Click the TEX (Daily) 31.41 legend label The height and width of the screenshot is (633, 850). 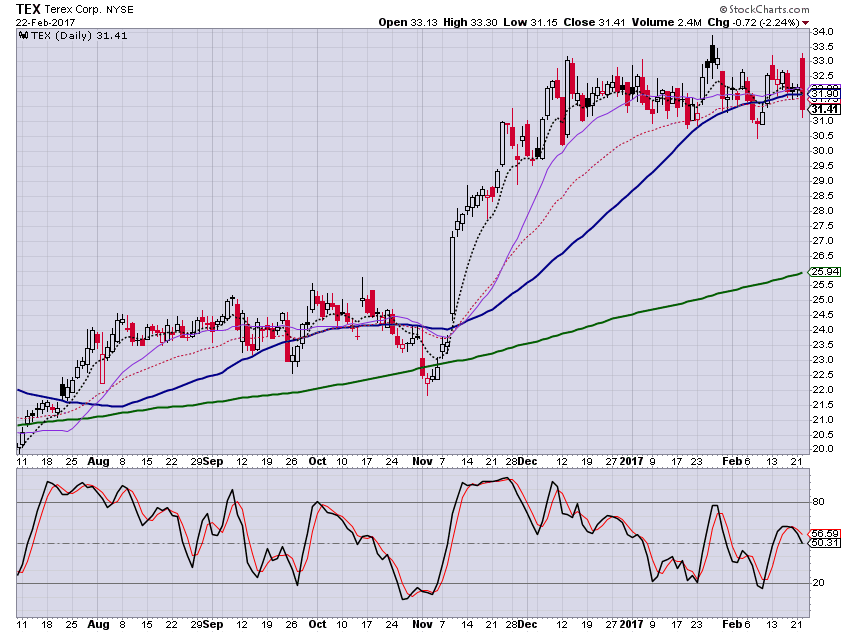(79, 36)
